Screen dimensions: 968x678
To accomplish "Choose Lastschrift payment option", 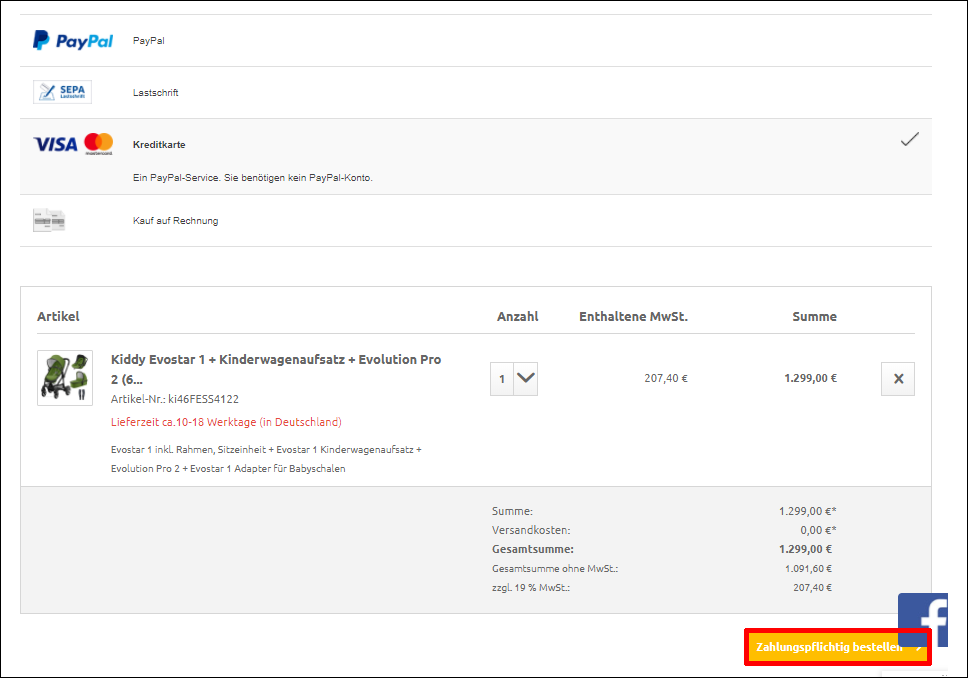I will click(x=475, y=93).
